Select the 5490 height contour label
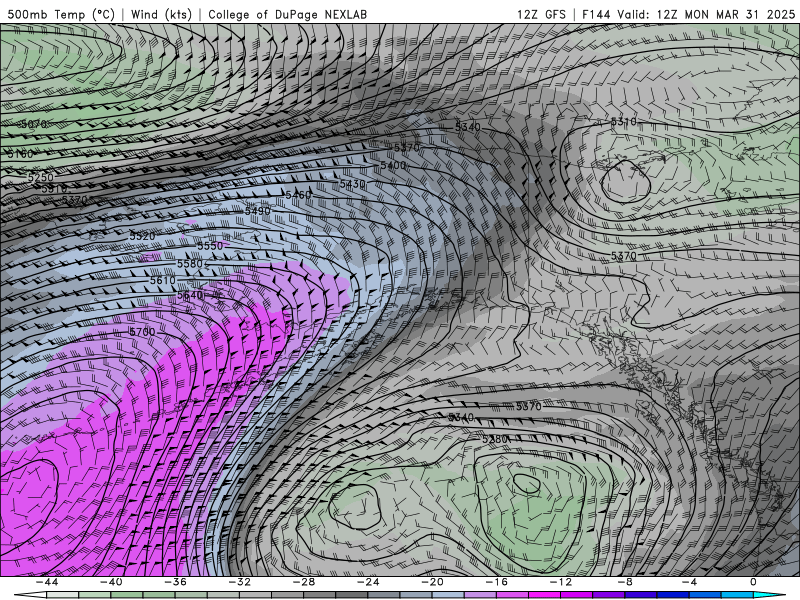Screen dimensions: 800x600 (258, 211)
